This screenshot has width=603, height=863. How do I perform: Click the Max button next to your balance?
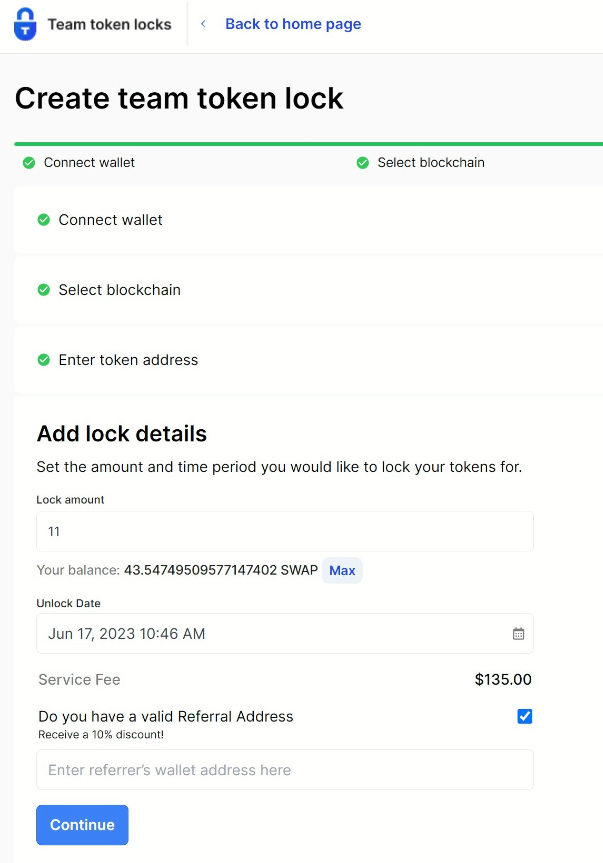click(342, 570)
